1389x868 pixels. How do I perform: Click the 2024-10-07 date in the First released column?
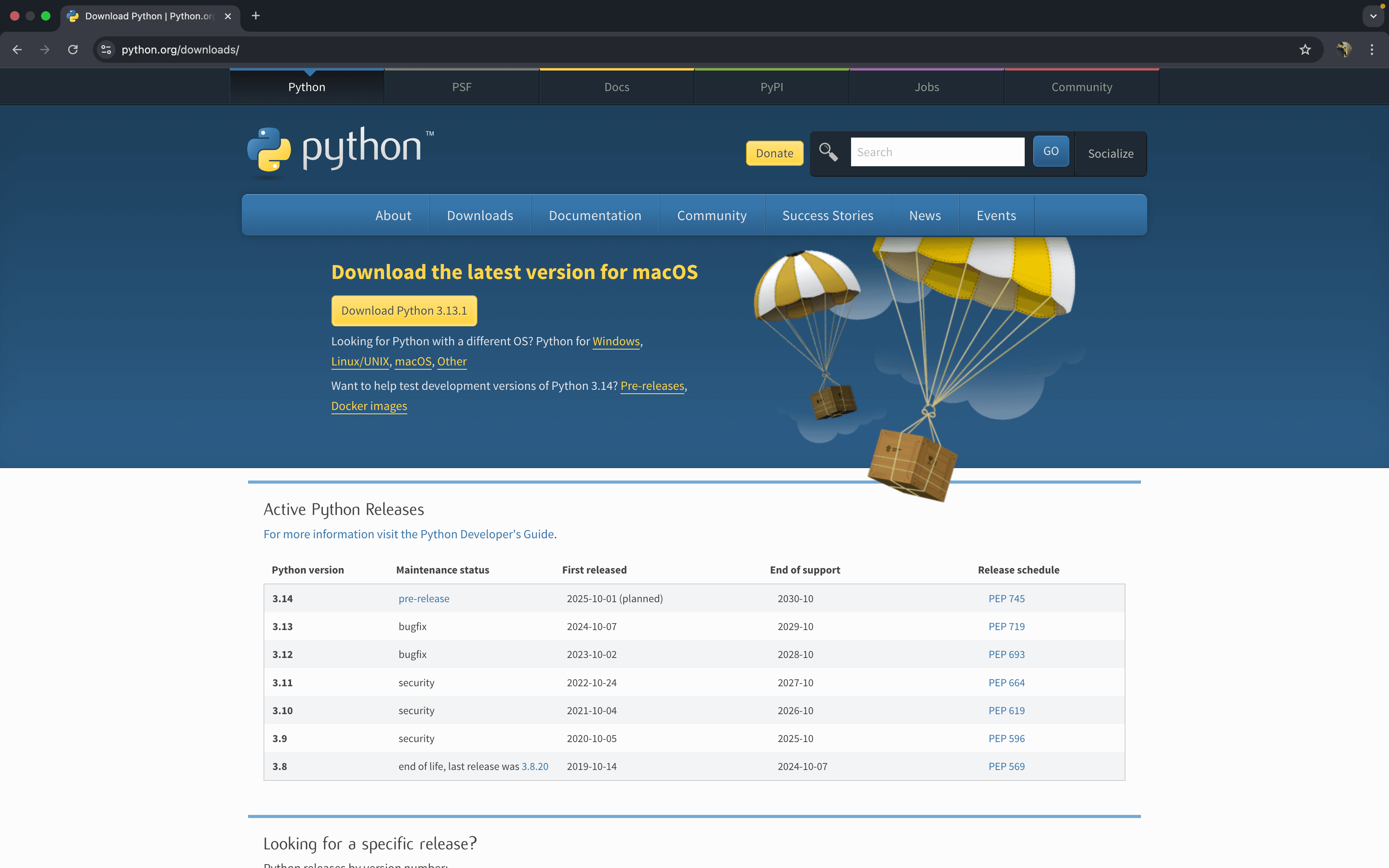click(592, 626)
